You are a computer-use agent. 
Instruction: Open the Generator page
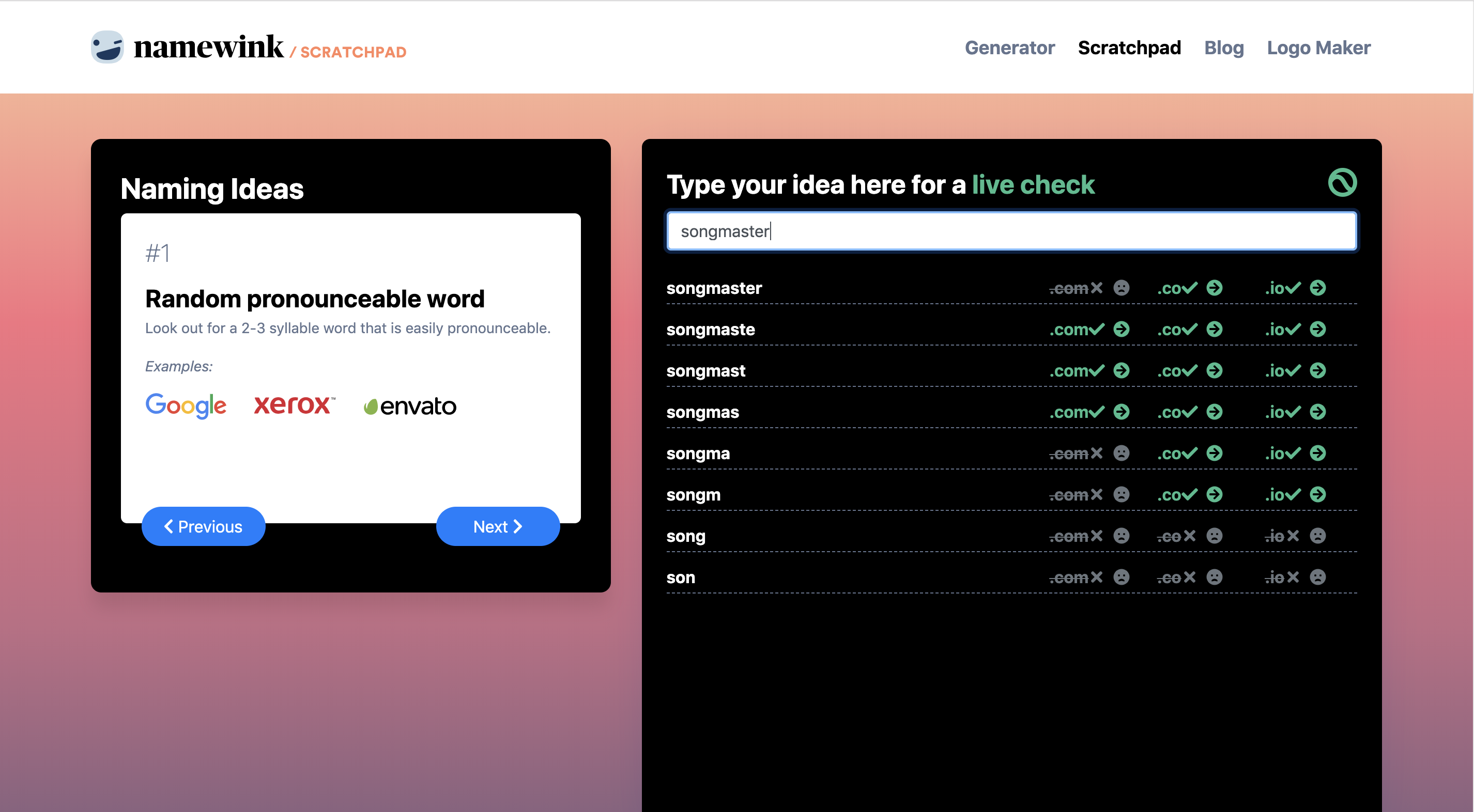tap(1009, 48)
